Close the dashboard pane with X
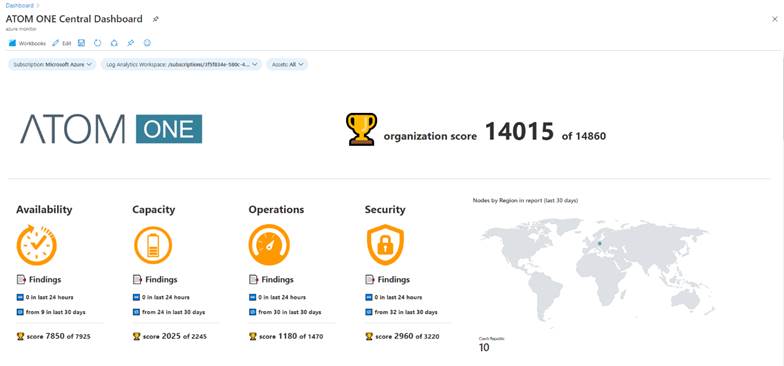The image size is (784, 366). point(774,19)
